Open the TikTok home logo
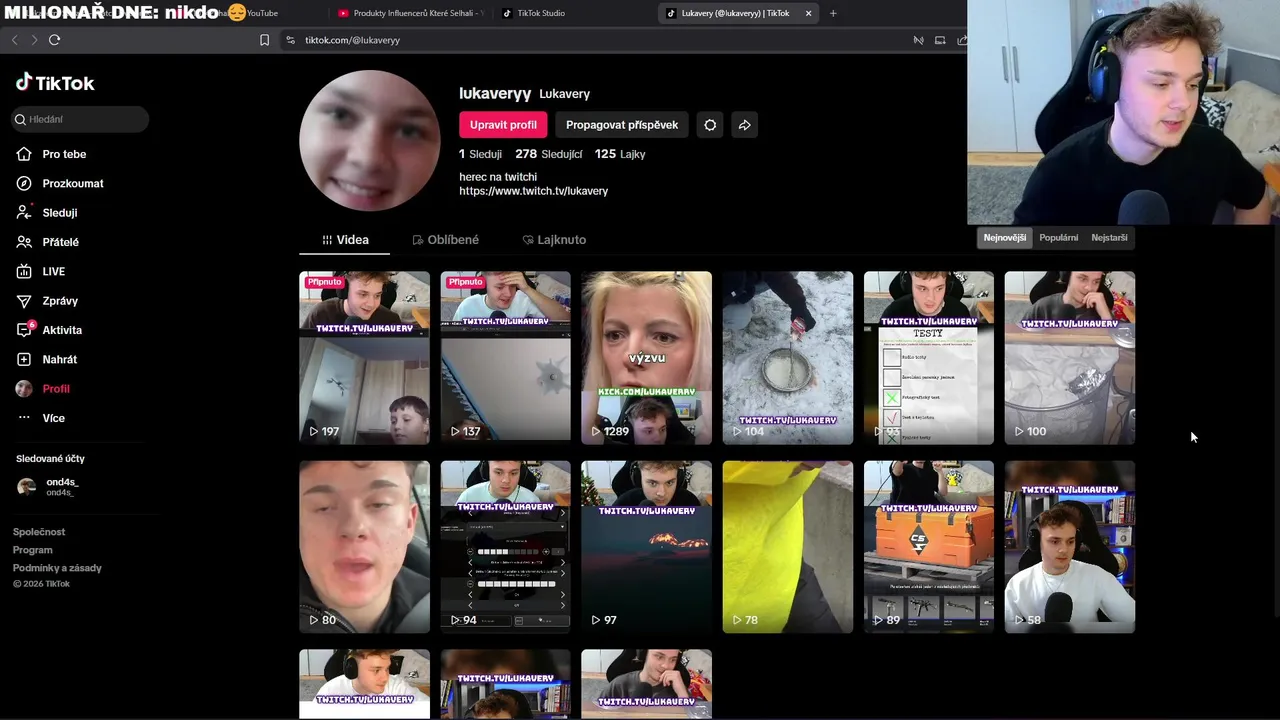 point(55,83)
